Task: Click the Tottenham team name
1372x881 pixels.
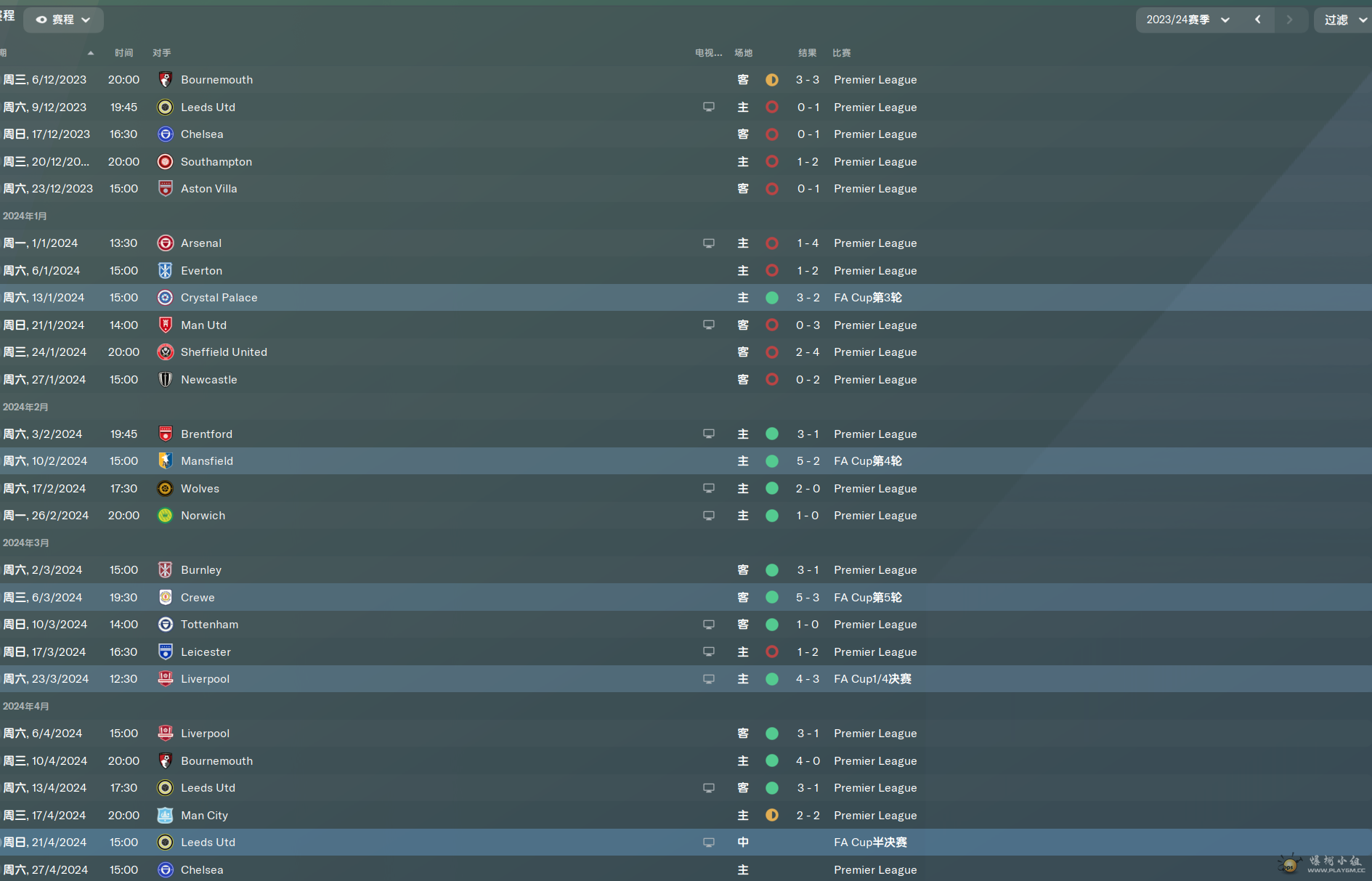Action: tap(209, 625)
